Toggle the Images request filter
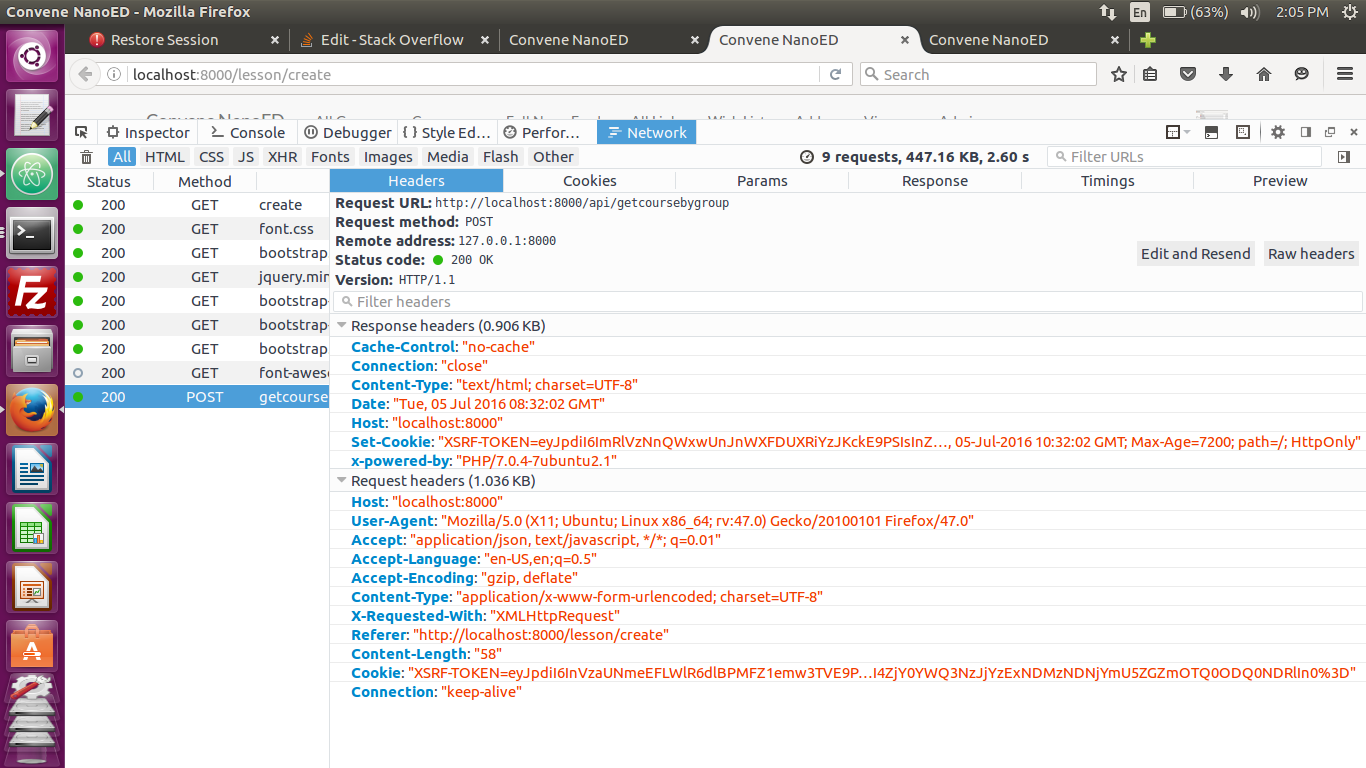1366x768 pixels. point(388,157)
